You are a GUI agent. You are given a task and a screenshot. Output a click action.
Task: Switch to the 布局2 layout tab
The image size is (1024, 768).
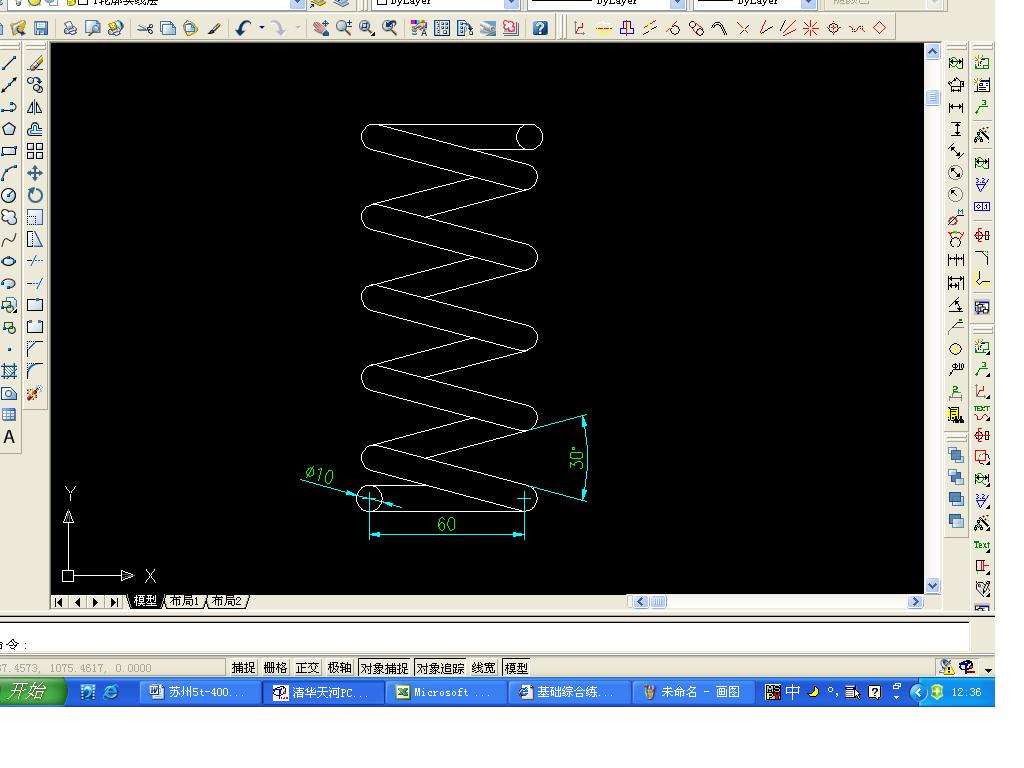coord(226,601)
